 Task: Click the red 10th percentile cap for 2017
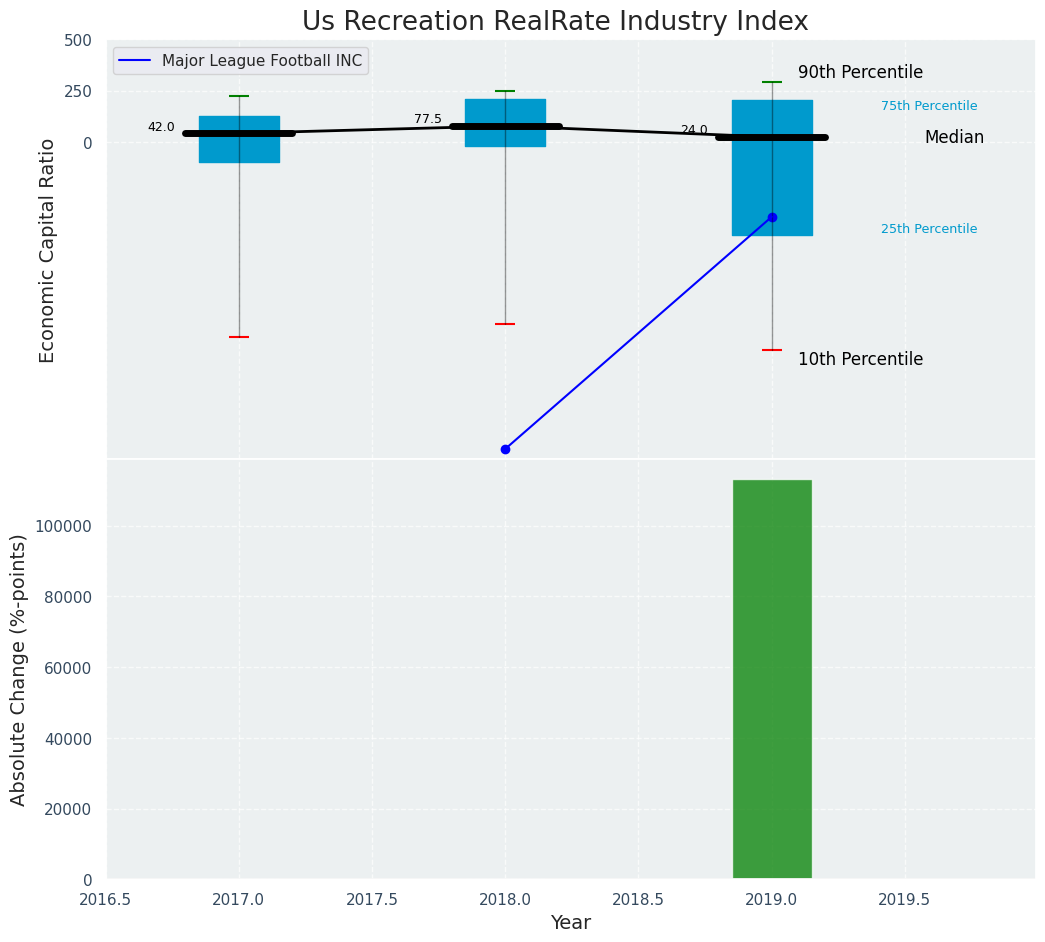coord(239,337)
